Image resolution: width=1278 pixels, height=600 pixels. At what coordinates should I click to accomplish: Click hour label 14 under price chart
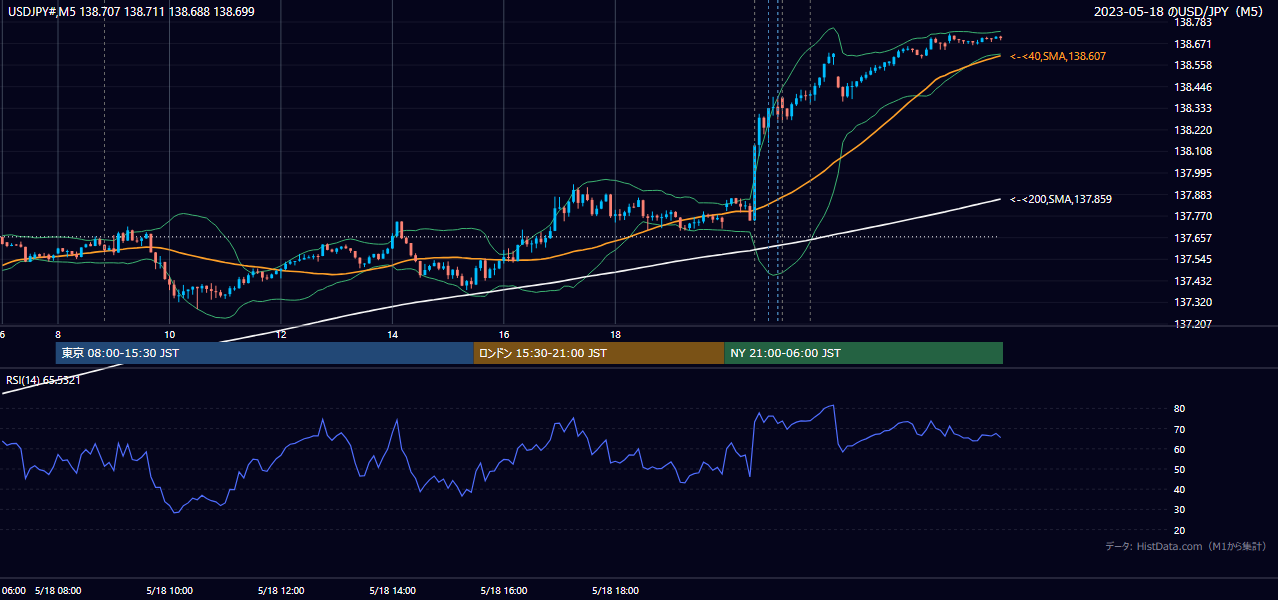click(x=393, y=334)
